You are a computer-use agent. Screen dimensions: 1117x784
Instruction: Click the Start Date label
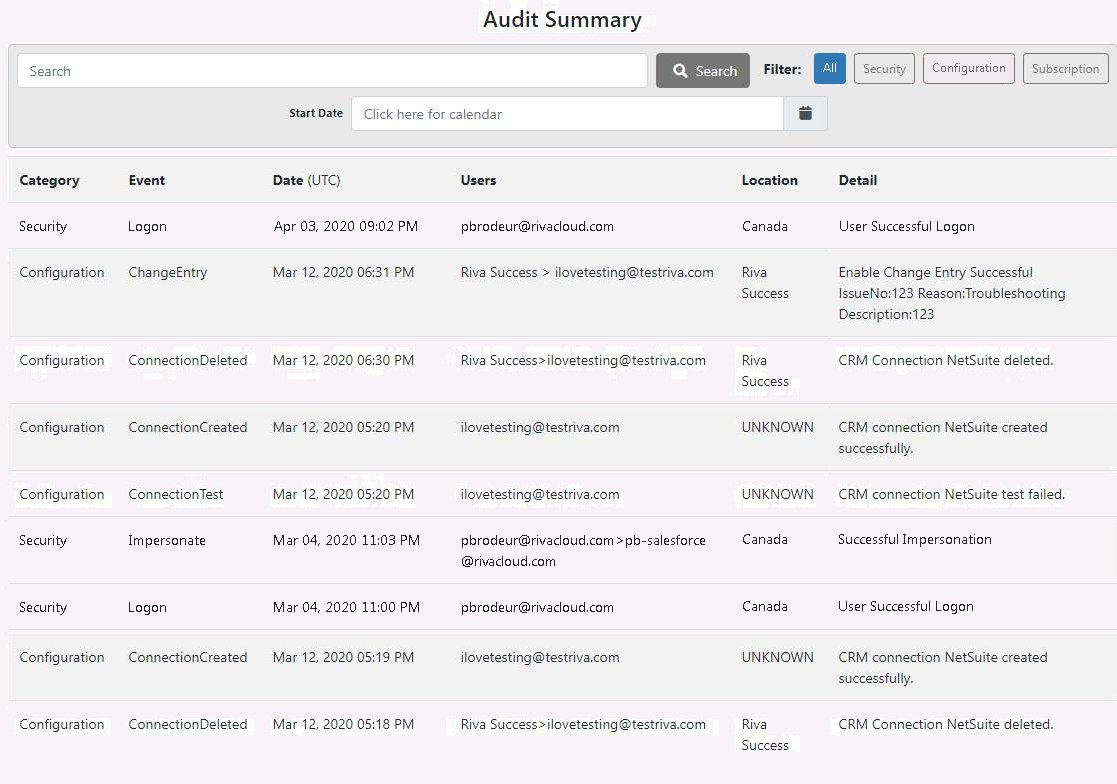(316, 113)
